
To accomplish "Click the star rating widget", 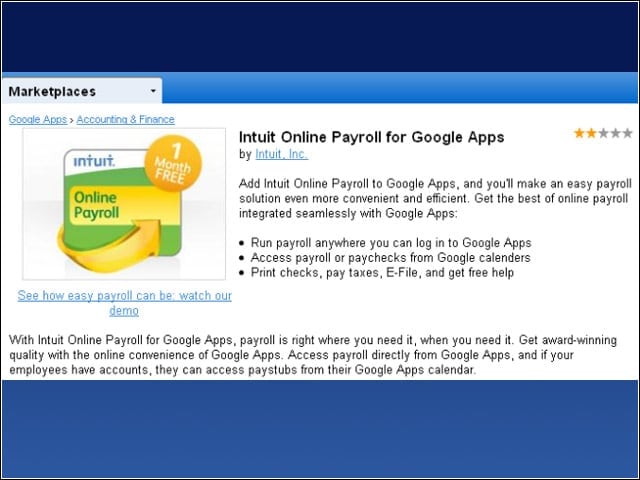I will (603, 133).
